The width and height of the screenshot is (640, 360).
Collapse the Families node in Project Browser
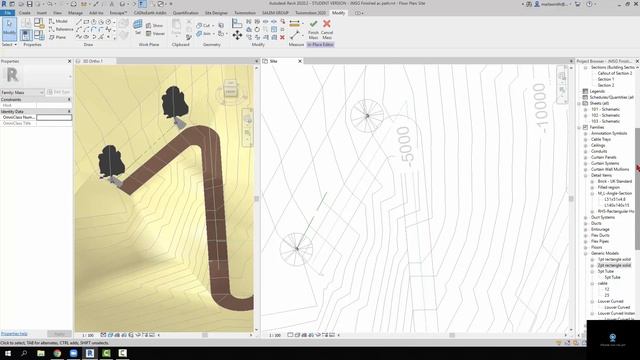click(x=579, y=127)
